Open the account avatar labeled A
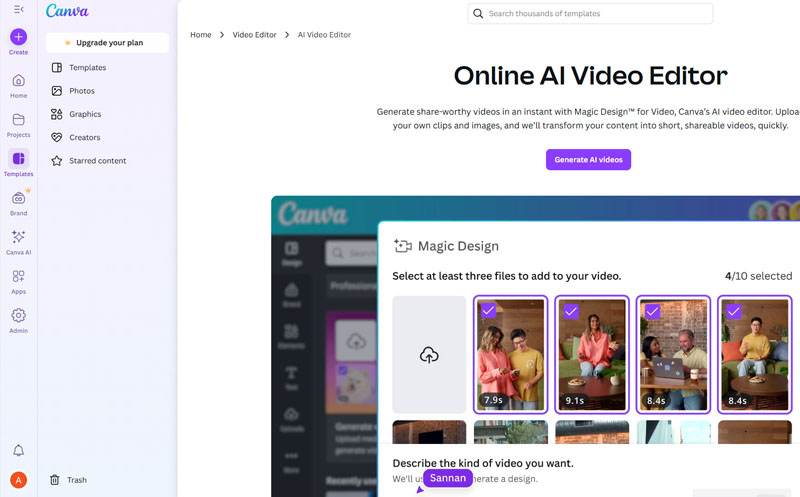Screen dimensions: 800x497 [18, 480]
